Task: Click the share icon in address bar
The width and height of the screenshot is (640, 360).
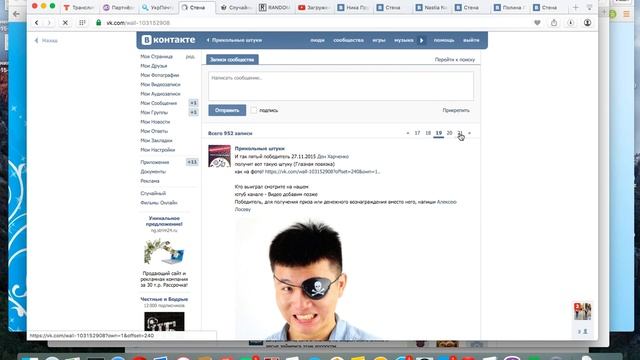Action: pos(554,23)
